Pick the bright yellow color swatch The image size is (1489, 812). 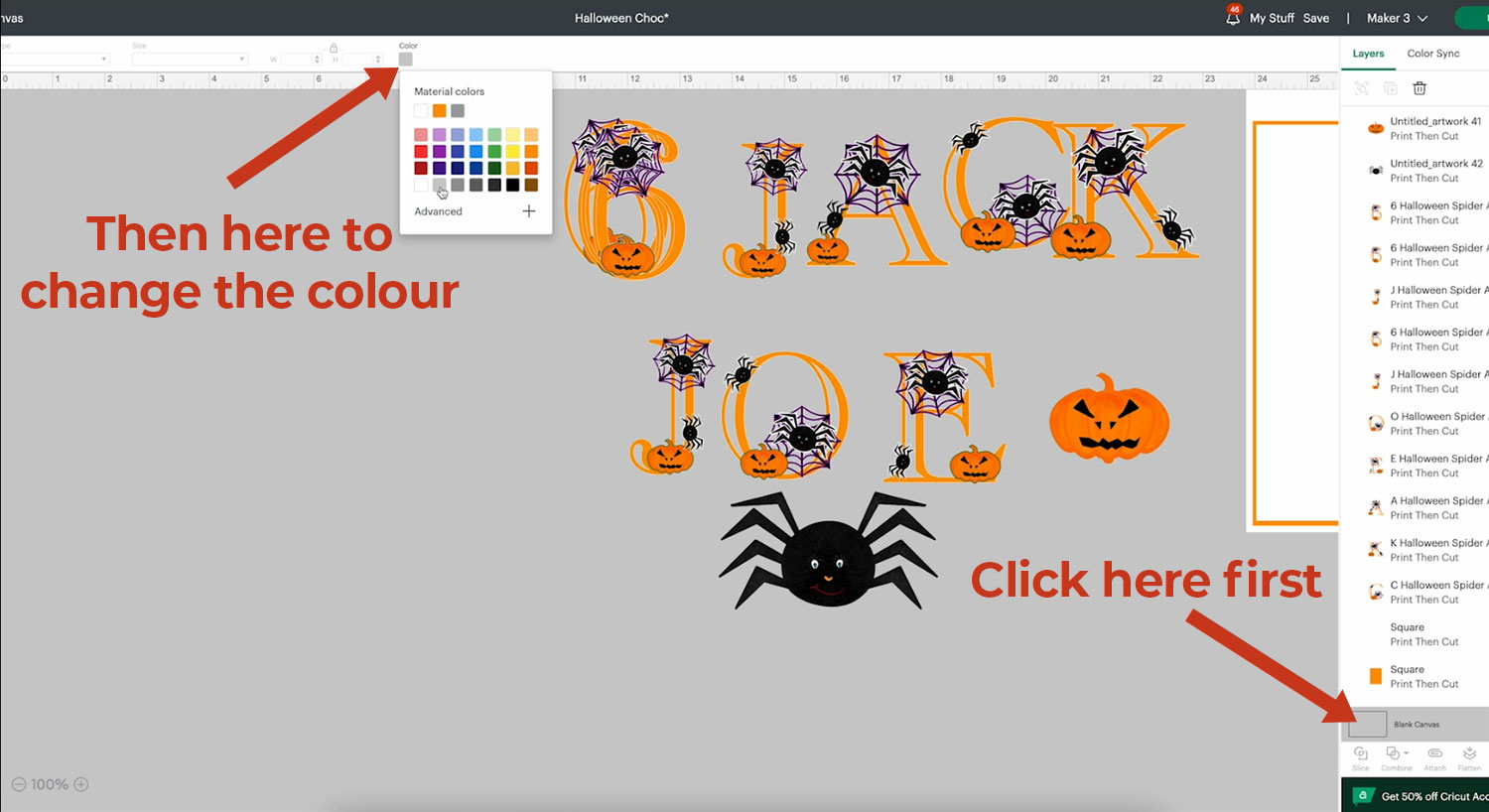[x=512, y=152]
